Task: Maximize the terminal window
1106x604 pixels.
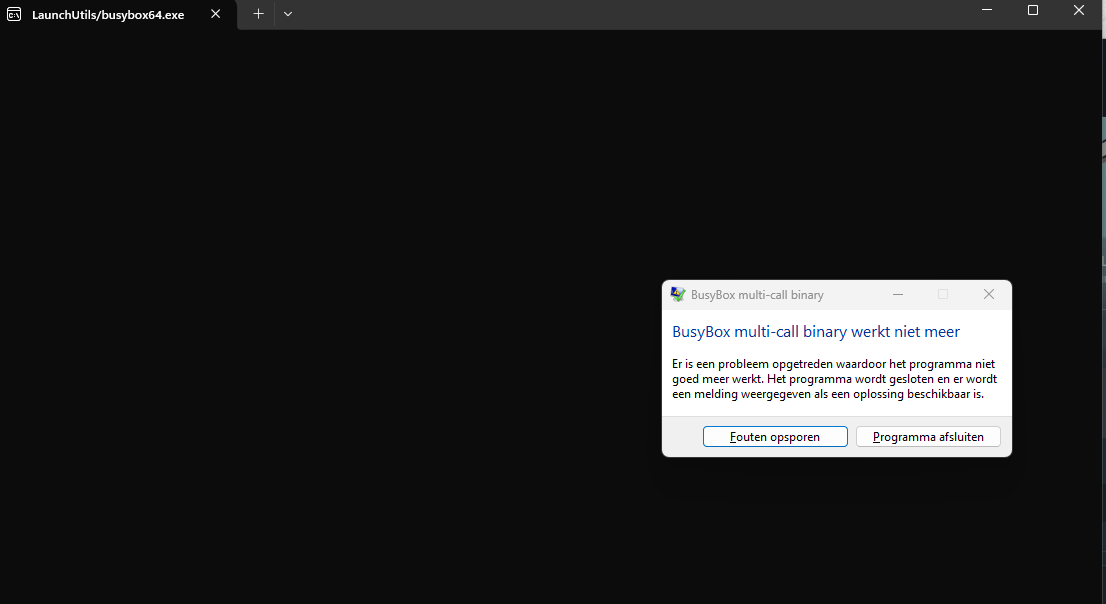Action: click(1033, 10)
